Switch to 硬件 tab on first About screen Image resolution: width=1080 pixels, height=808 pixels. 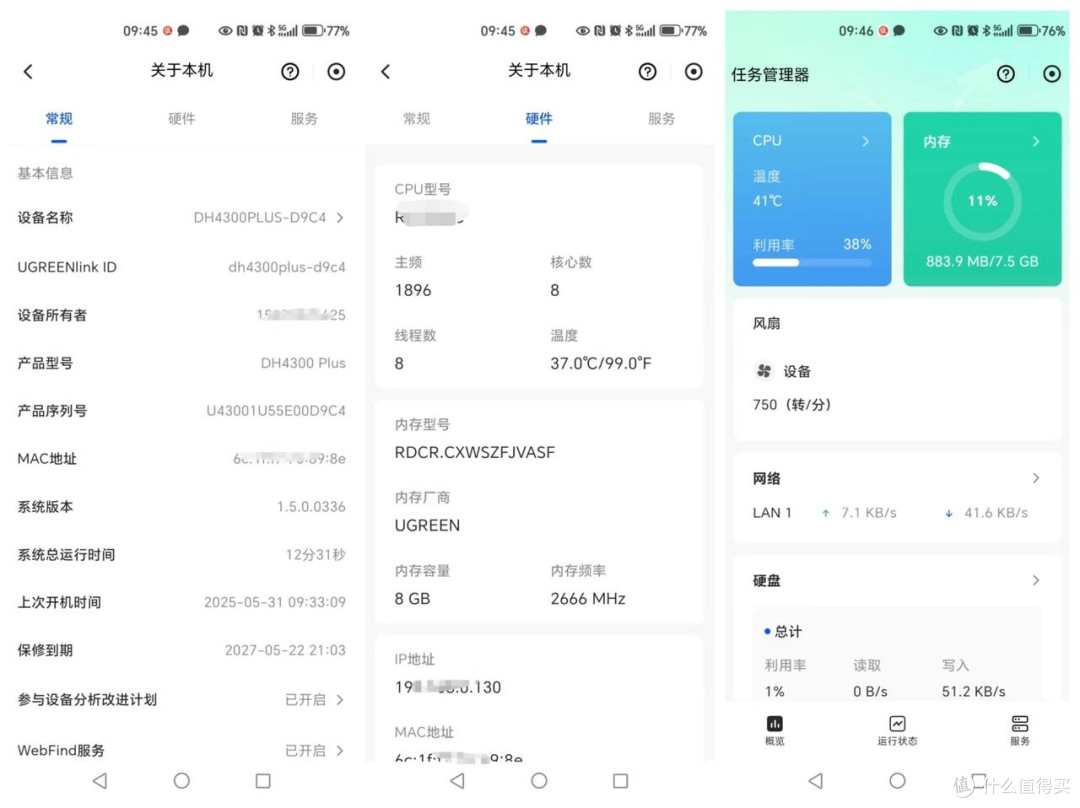[x=182, y=118]
